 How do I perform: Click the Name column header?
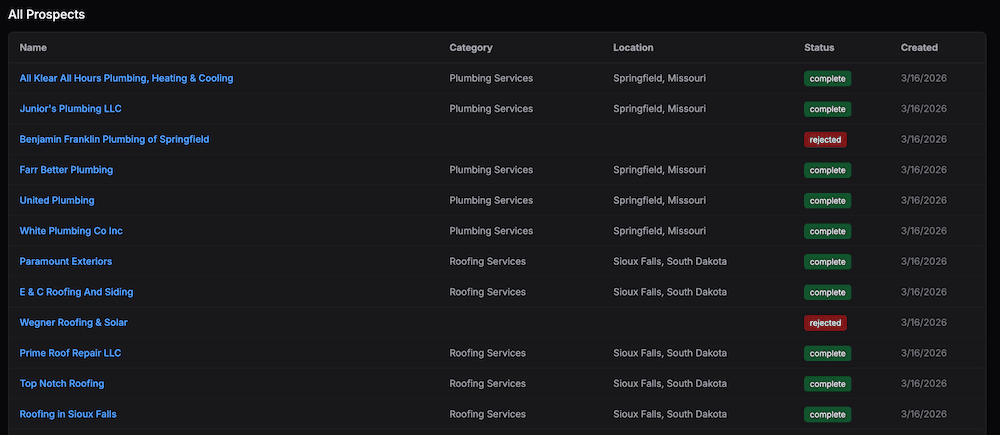click(33, 48)
